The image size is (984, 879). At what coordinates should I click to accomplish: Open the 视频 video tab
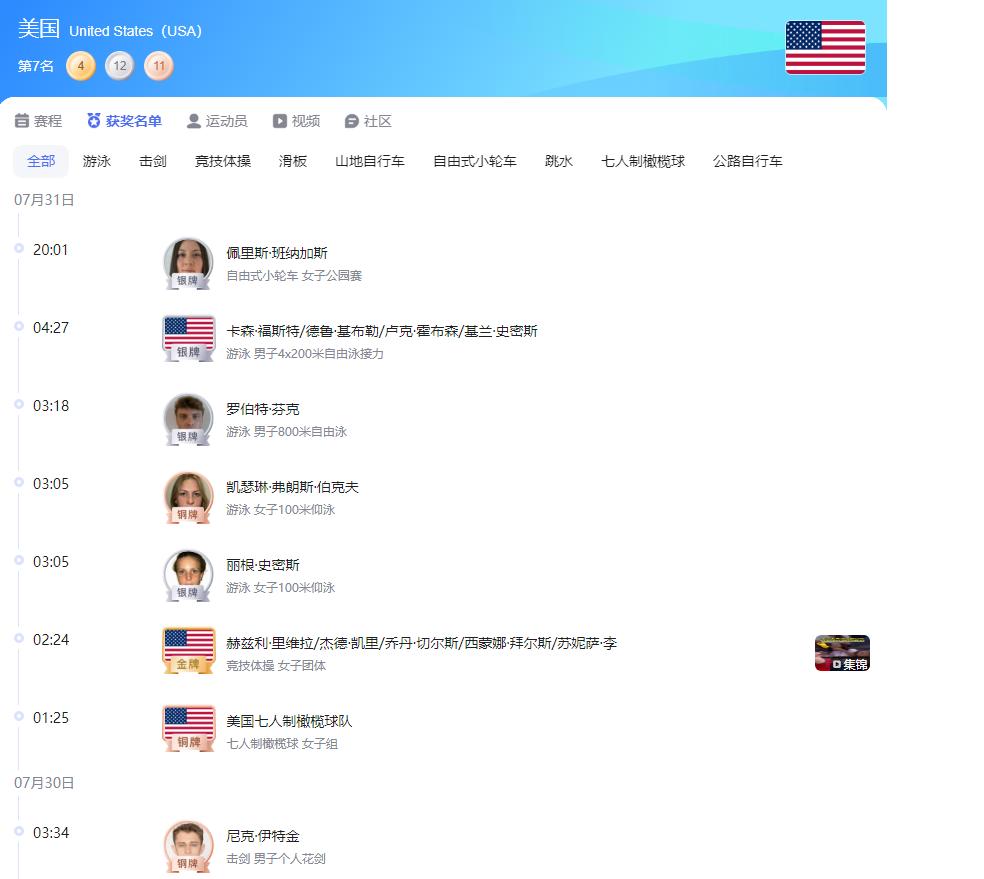[296, 121]
